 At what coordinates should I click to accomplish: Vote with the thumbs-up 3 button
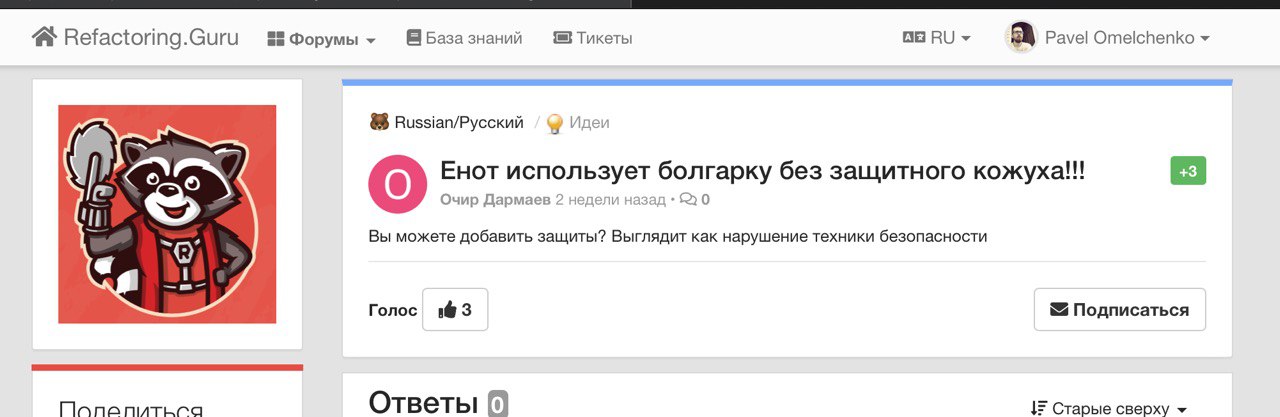click(455, 310)
